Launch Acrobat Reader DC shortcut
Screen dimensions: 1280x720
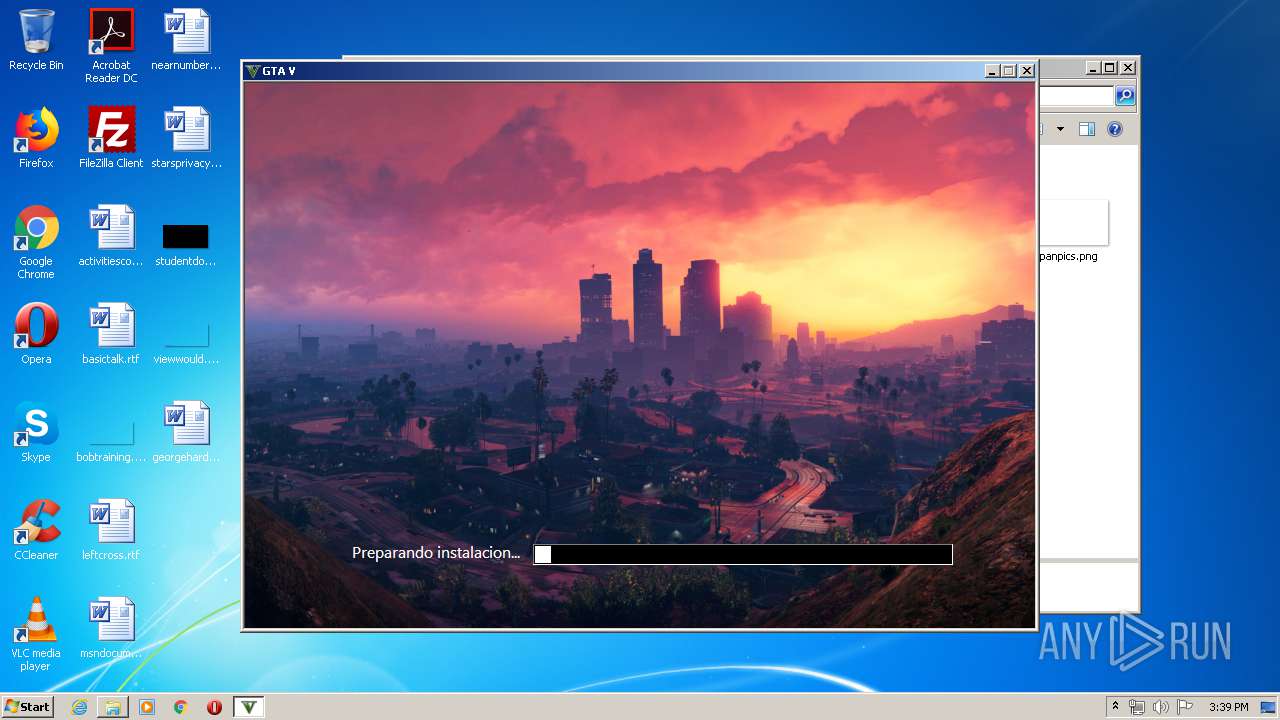click(x=111, y=46)
